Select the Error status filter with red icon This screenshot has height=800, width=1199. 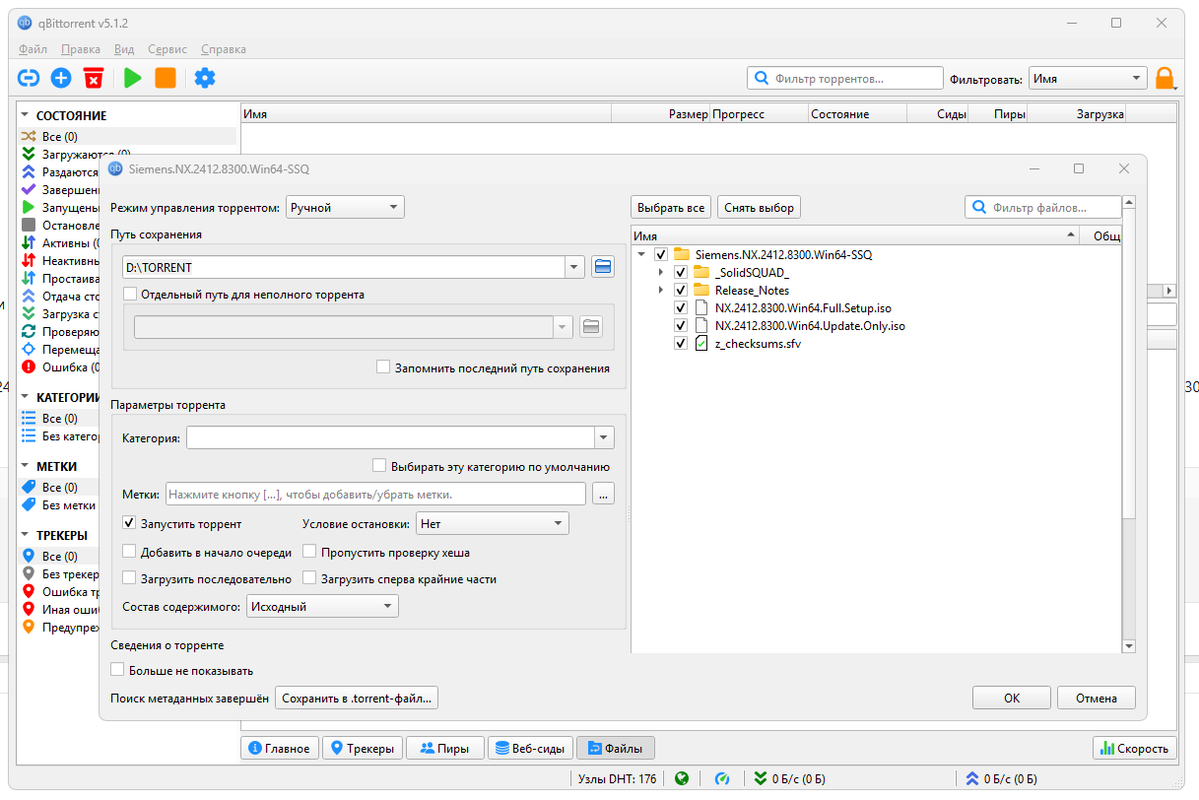tap(60, 367)
